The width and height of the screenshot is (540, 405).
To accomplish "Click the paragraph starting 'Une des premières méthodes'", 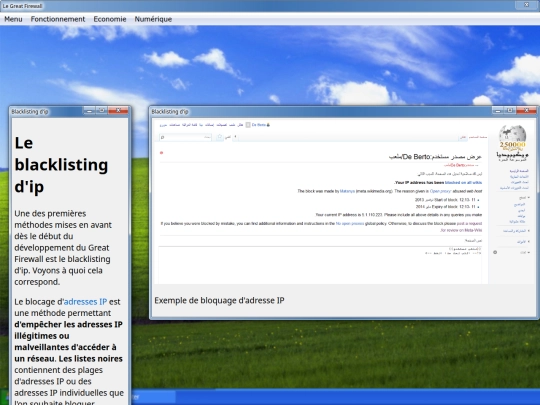I will point(63,248).
